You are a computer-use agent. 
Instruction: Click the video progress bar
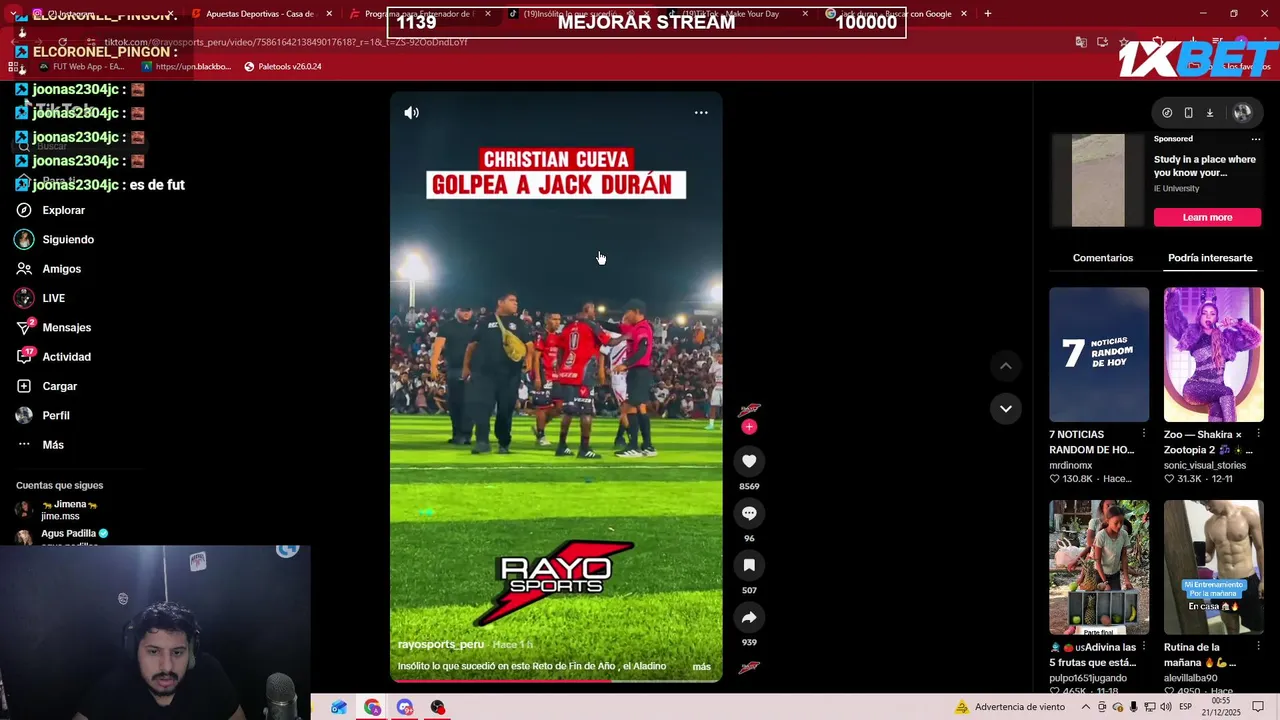(x=556, y=680)
